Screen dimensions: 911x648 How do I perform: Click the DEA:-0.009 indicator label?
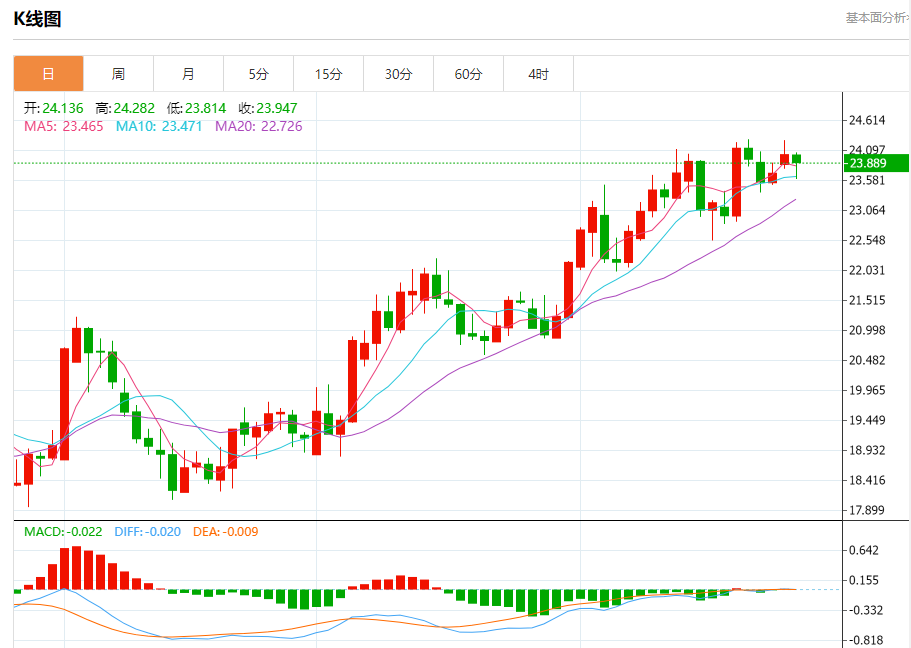pyautogui.click(x=225, y=532)
